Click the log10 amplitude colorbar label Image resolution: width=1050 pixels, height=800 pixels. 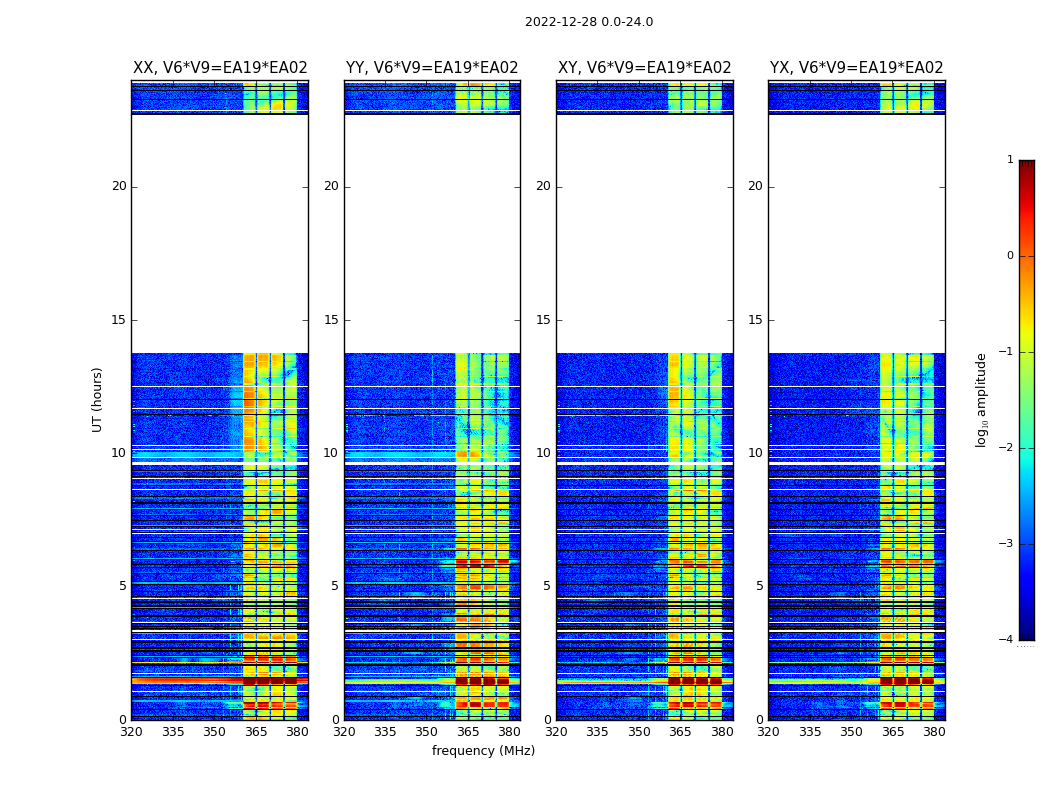click(x=982, y=399)
